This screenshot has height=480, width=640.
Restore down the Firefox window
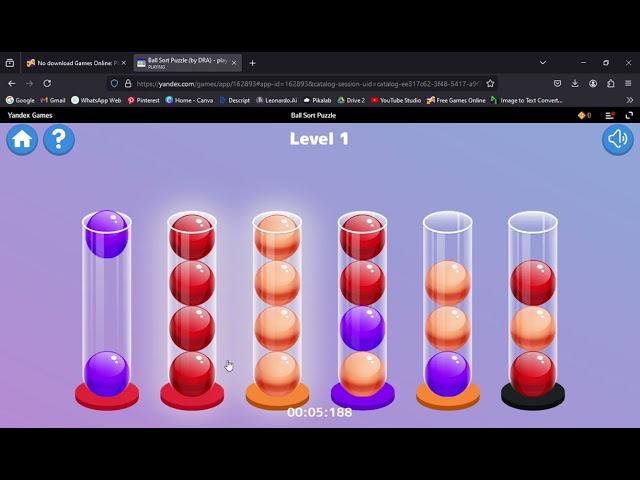tap(606, 63)
